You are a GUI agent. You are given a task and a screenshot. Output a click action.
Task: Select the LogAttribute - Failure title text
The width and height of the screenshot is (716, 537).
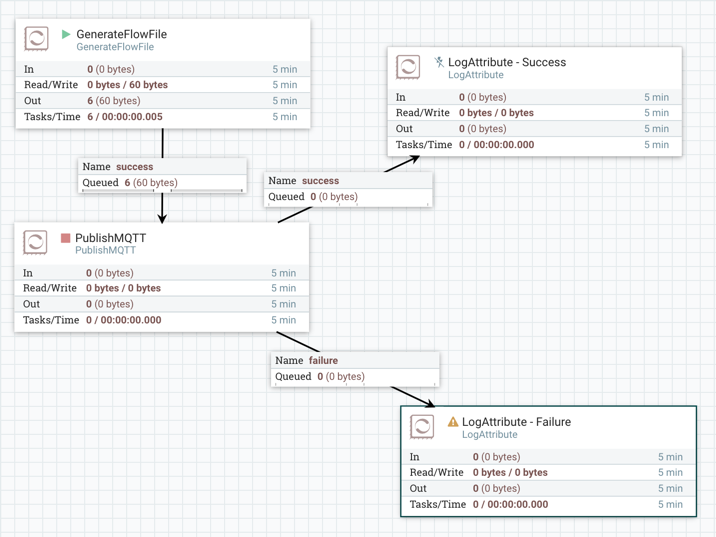tap(516, 422)
